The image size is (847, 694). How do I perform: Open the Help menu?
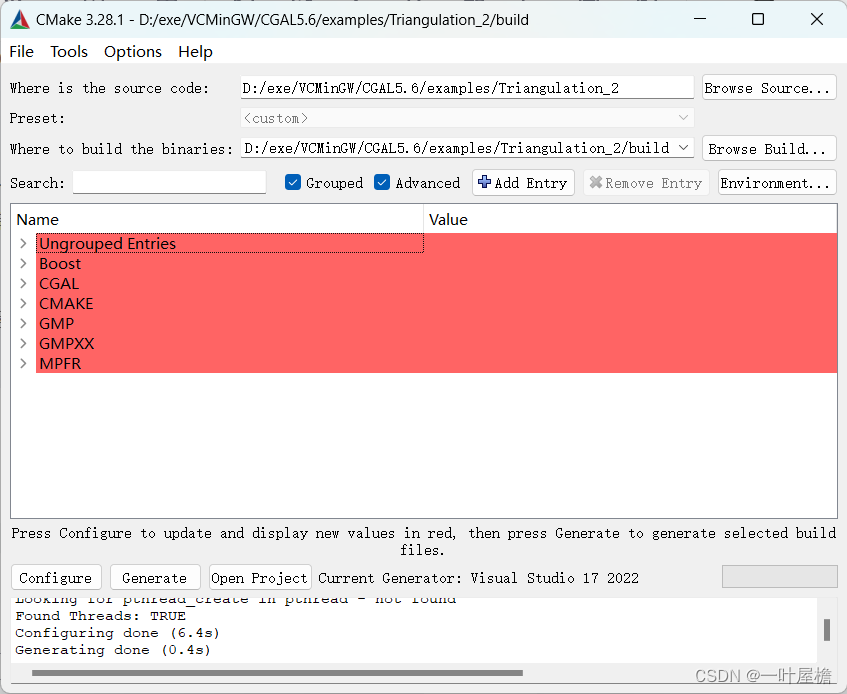tap(195, 52)
